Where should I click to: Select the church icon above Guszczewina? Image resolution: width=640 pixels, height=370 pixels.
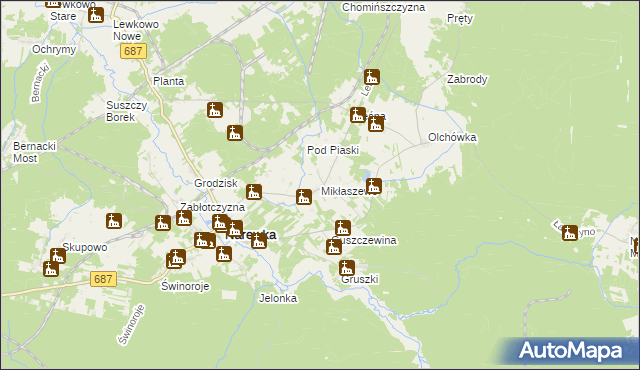pyautogui.click(x=343, y=228)
